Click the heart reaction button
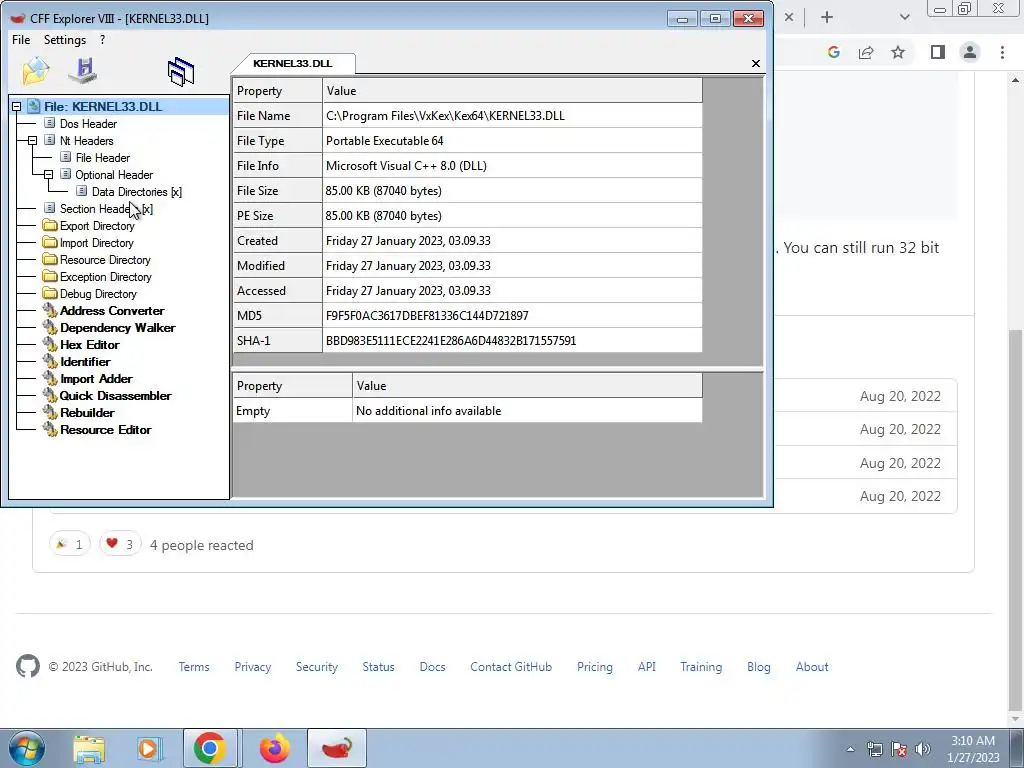 click(120, 544)
